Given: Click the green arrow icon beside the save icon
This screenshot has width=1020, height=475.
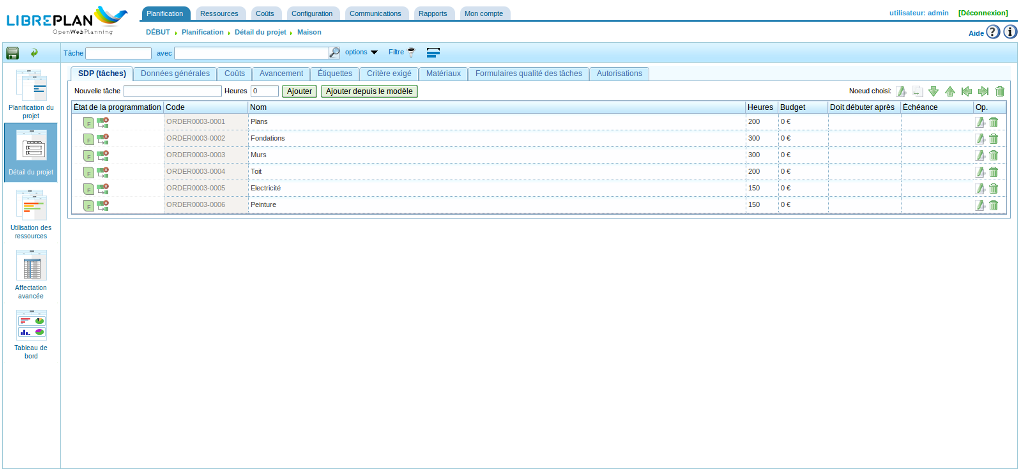Looking at the screenshot, I should coord(35,52).
